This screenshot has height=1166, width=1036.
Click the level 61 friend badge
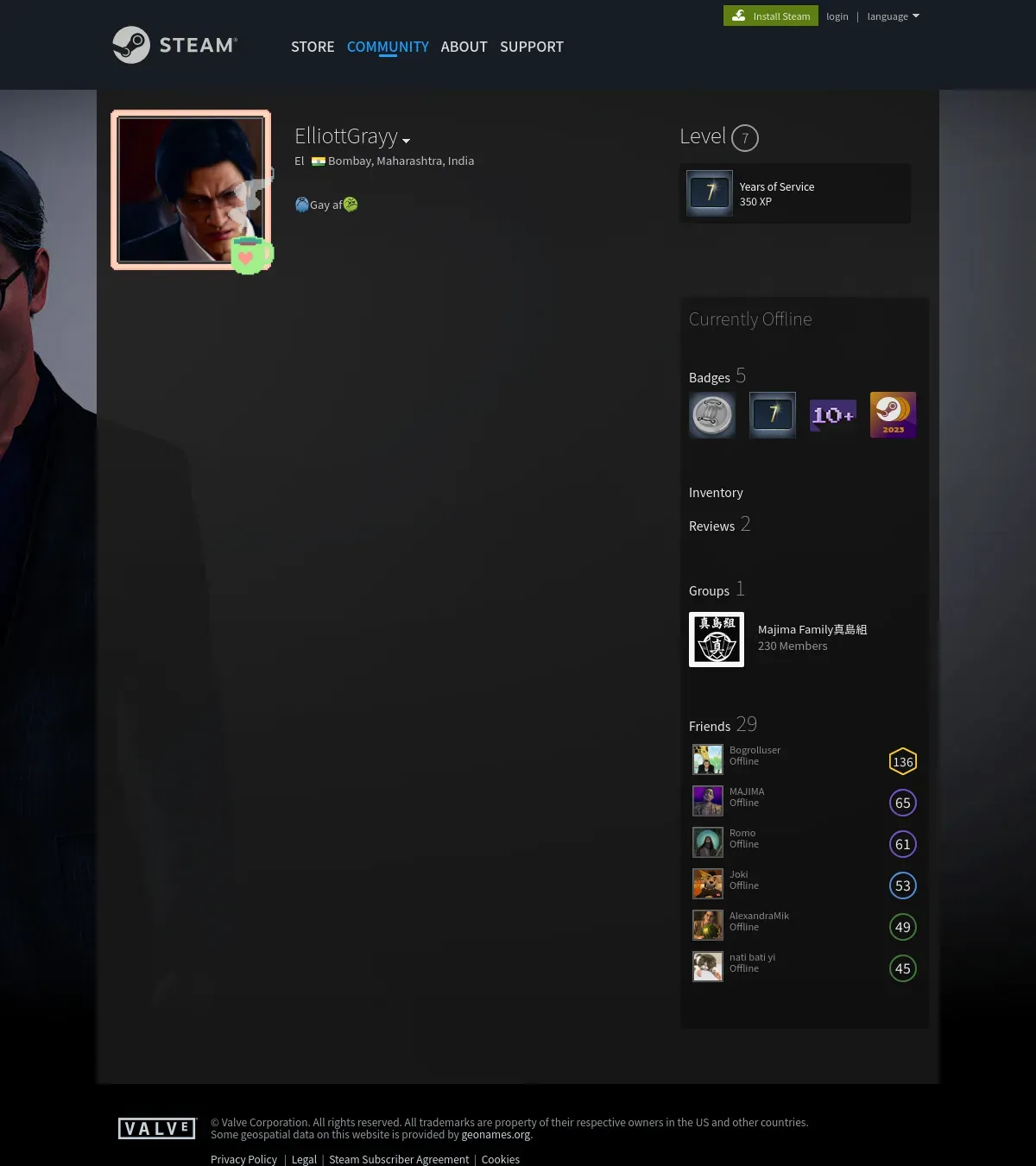(x=903, y=844)
